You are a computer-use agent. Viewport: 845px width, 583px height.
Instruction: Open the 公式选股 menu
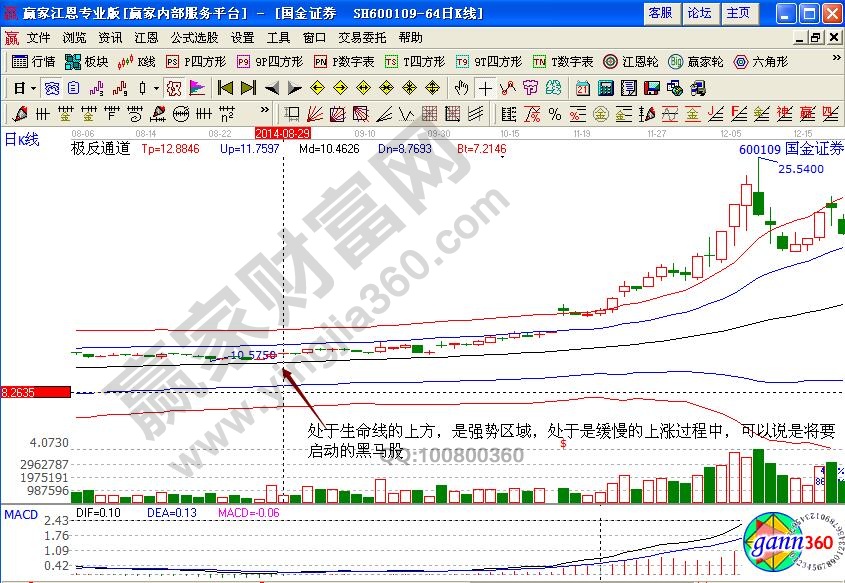pyautogui.click(x=194, y=37)
